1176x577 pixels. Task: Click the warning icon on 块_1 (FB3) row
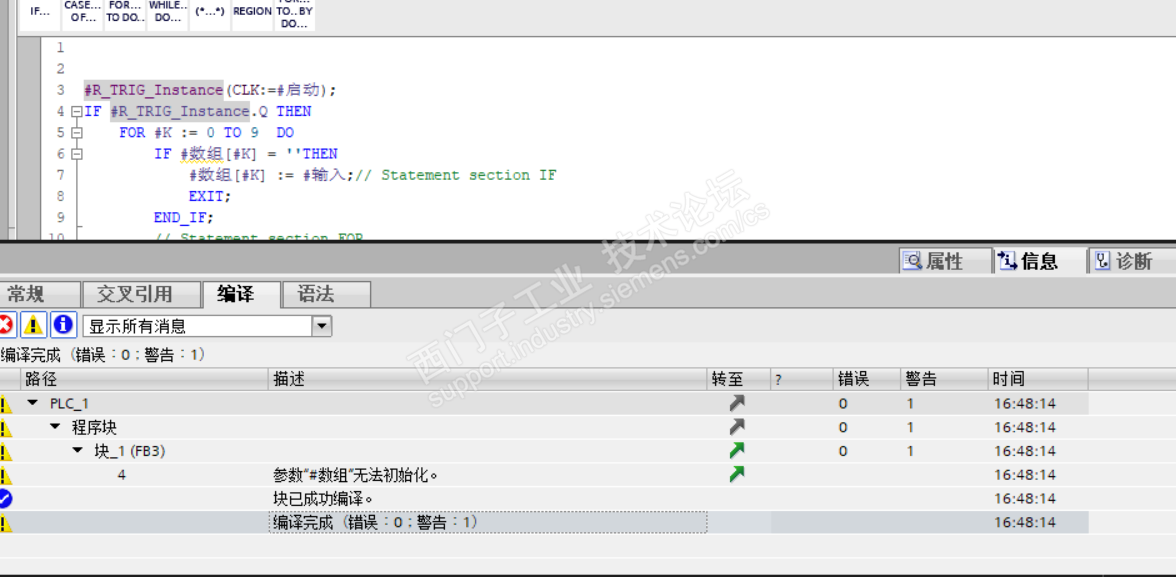pyautogui.click(x=5, y=452)
